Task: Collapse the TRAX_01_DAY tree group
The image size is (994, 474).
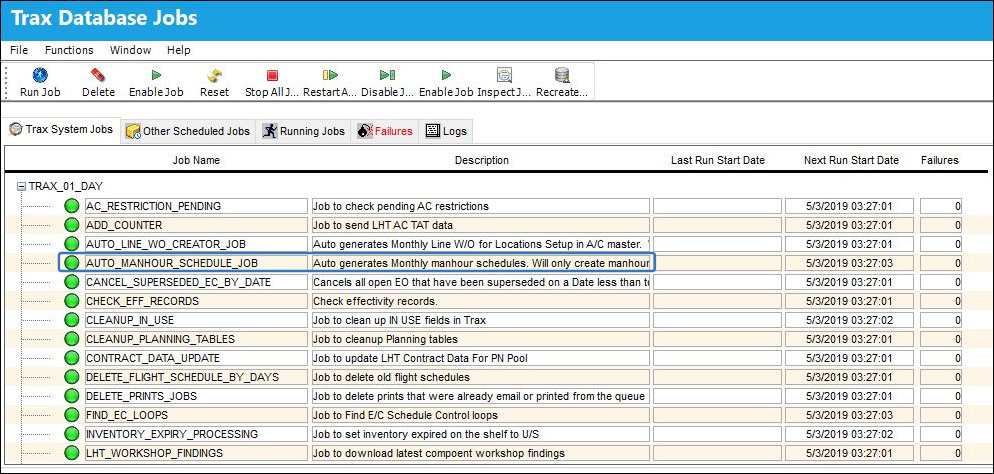Action: click(22, 187)
